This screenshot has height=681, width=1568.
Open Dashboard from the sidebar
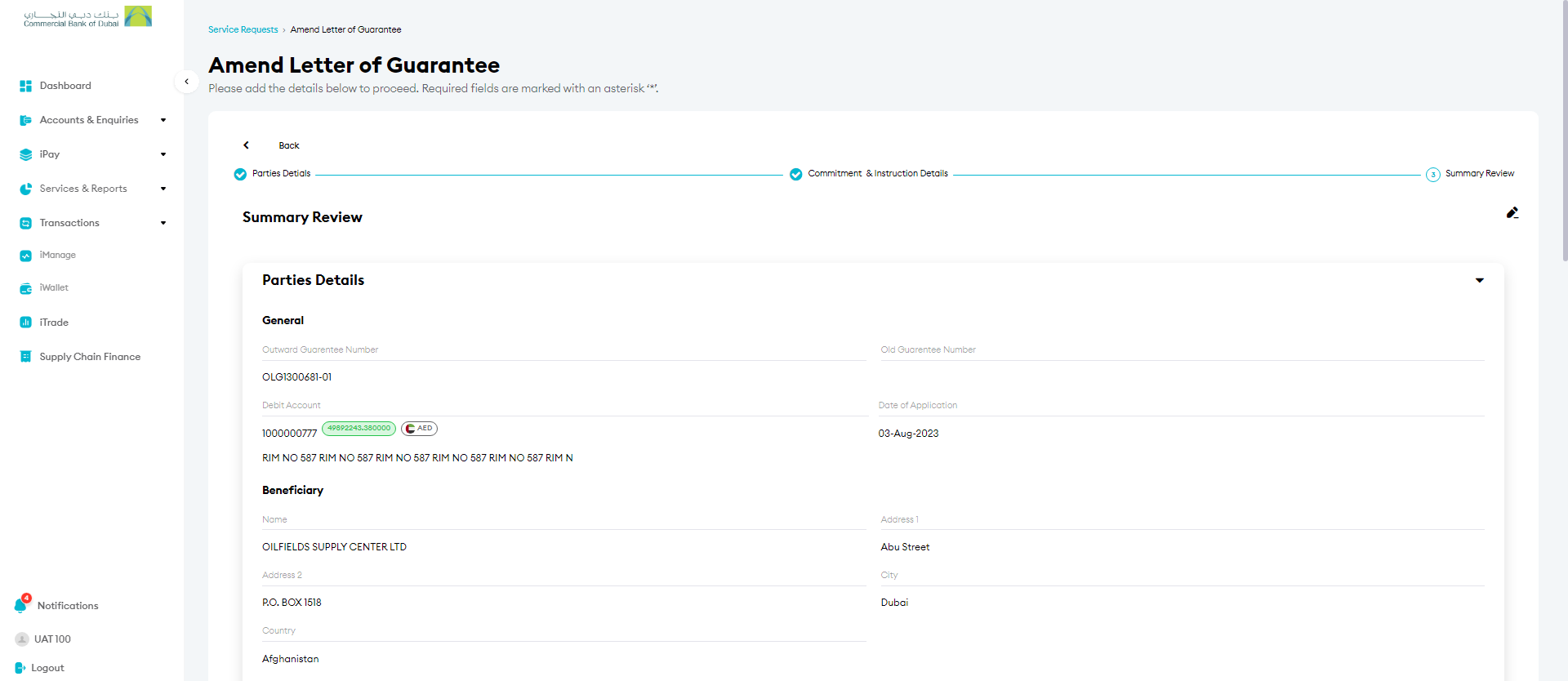(65, 86)
